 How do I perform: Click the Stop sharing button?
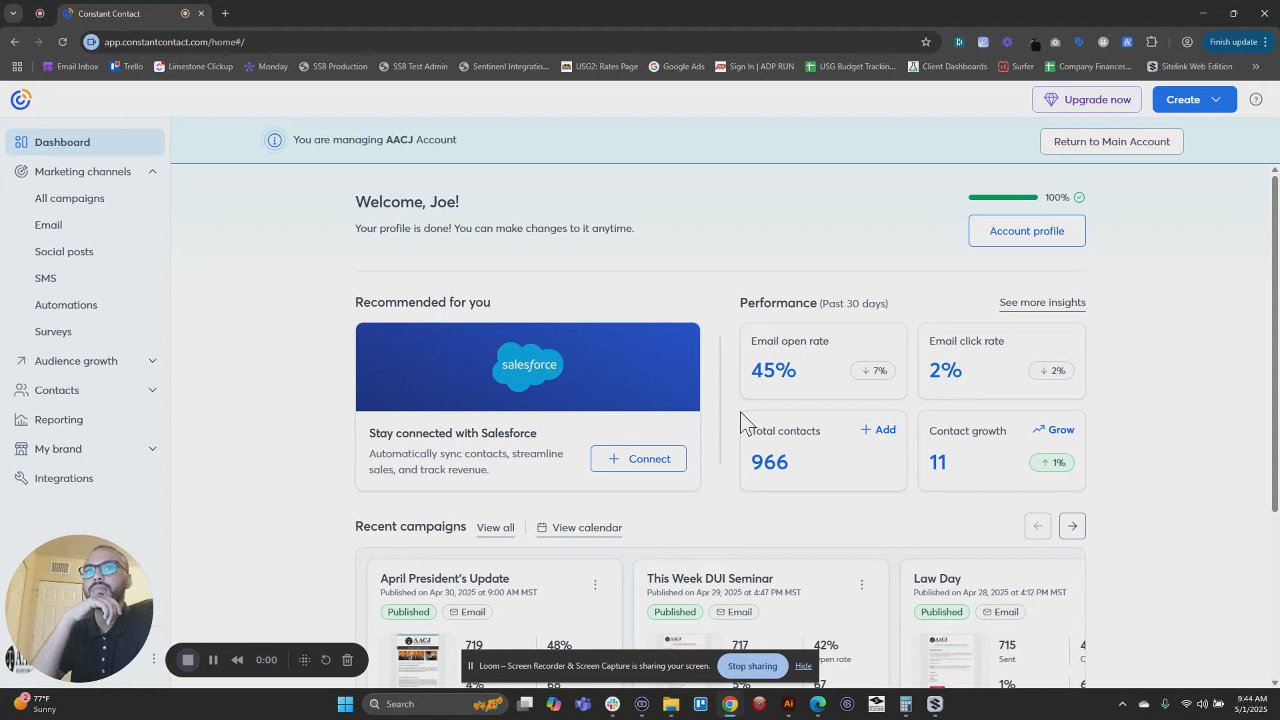click(x=752, y=666)
